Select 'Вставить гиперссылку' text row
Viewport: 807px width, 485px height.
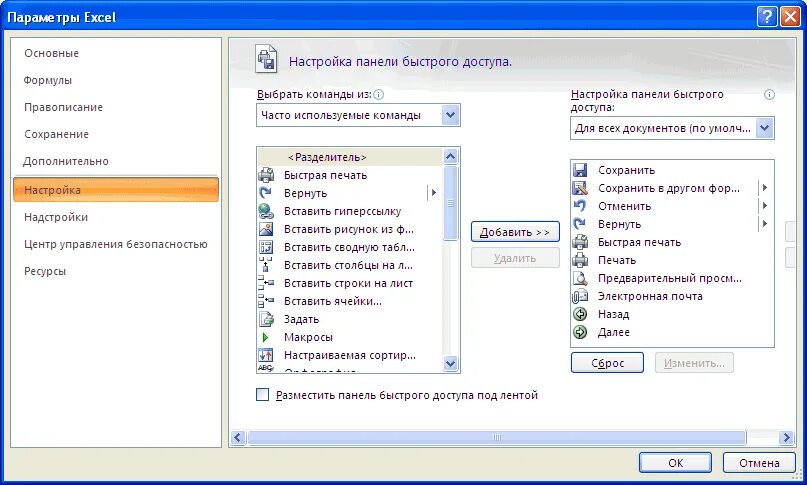click(x=342, y=211)
